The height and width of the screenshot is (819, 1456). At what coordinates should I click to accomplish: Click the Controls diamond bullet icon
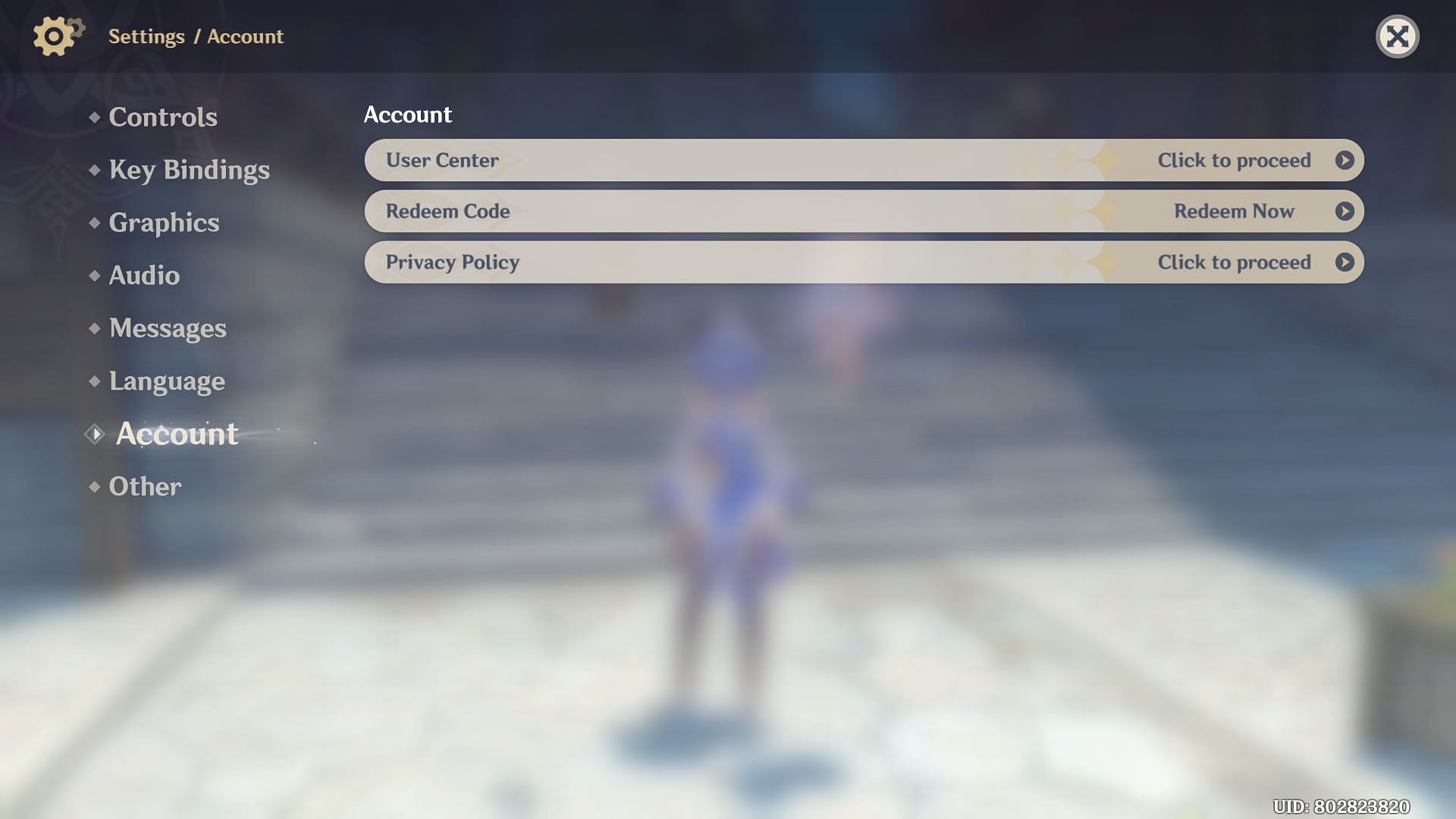(x=94, y=116)
